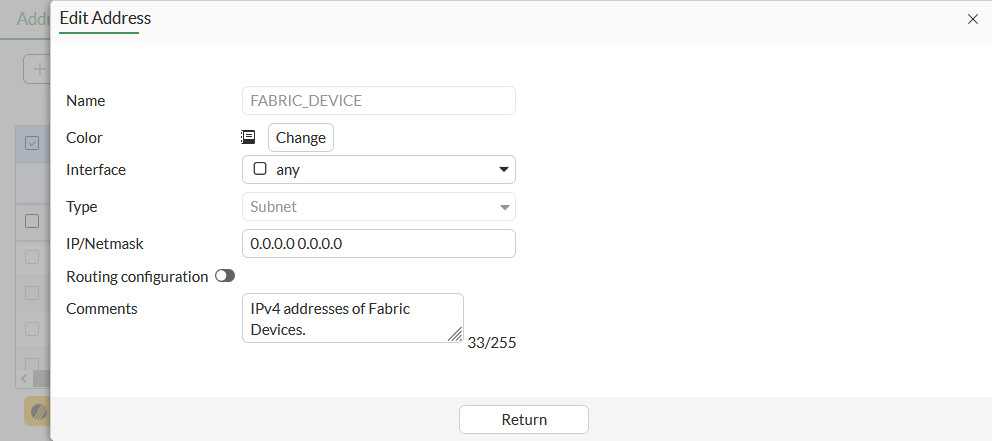Screen dimensions: 992x441
Task: Focus the Comments text area
Action: (352, 317)
